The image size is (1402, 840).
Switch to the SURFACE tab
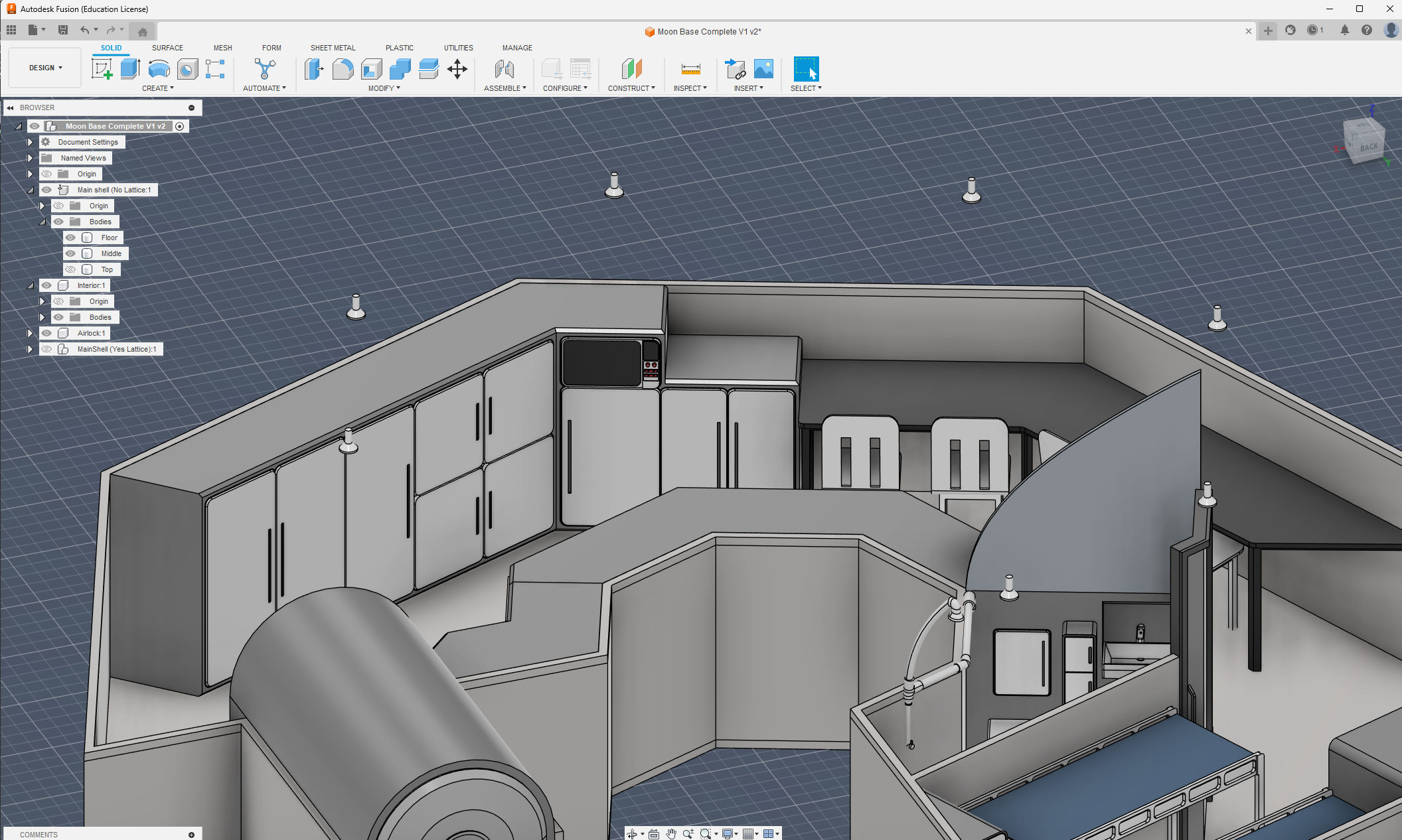coord(167,48)
